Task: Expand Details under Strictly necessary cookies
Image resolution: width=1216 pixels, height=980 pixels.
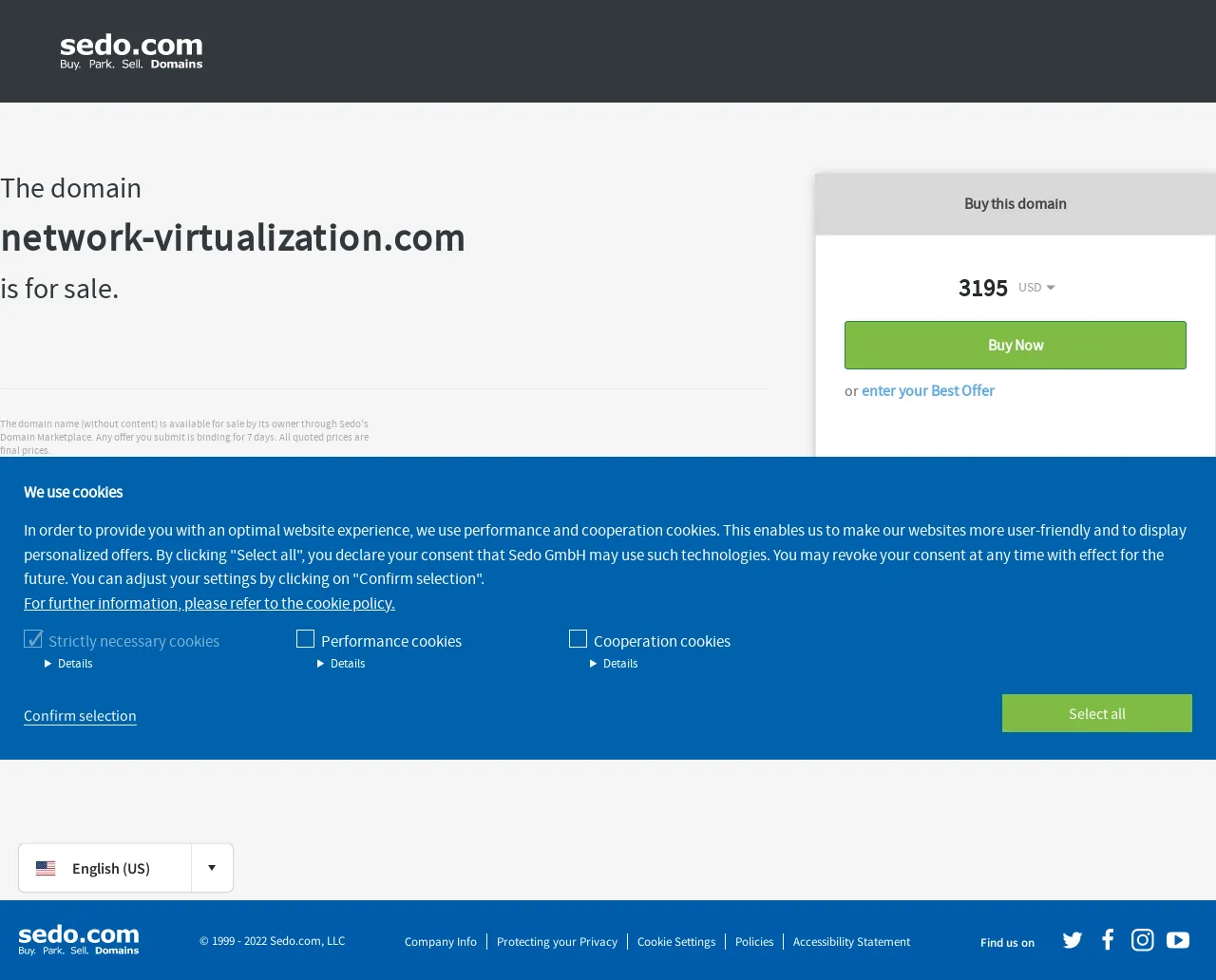Action: tap(68, 664)
